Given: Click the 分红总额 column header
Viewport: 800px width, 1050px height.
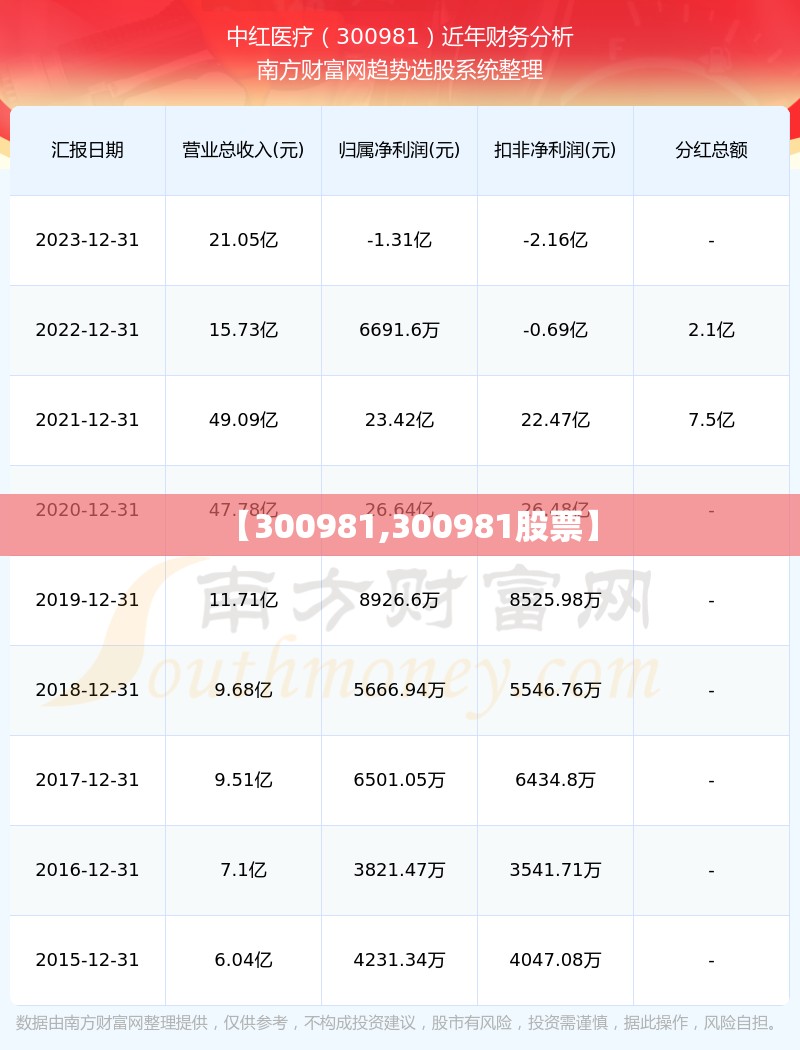Looking at the screenshot, I should (x=712, y=150).
